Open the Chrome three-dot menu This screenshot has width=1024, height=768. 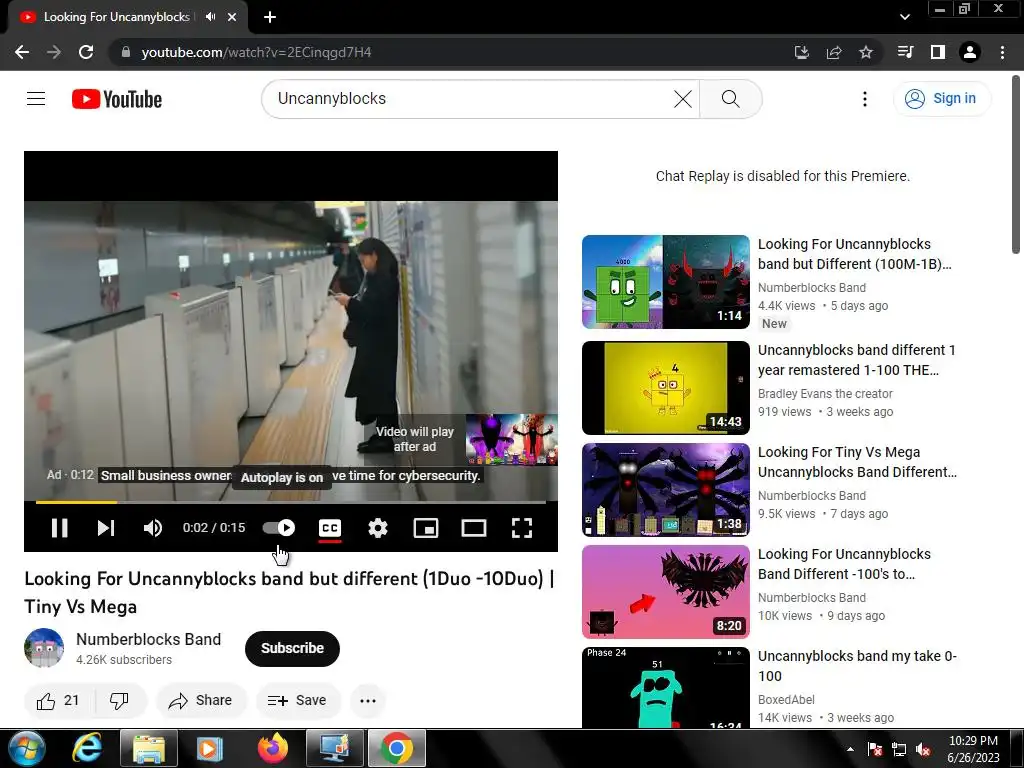coord(1002,52)
